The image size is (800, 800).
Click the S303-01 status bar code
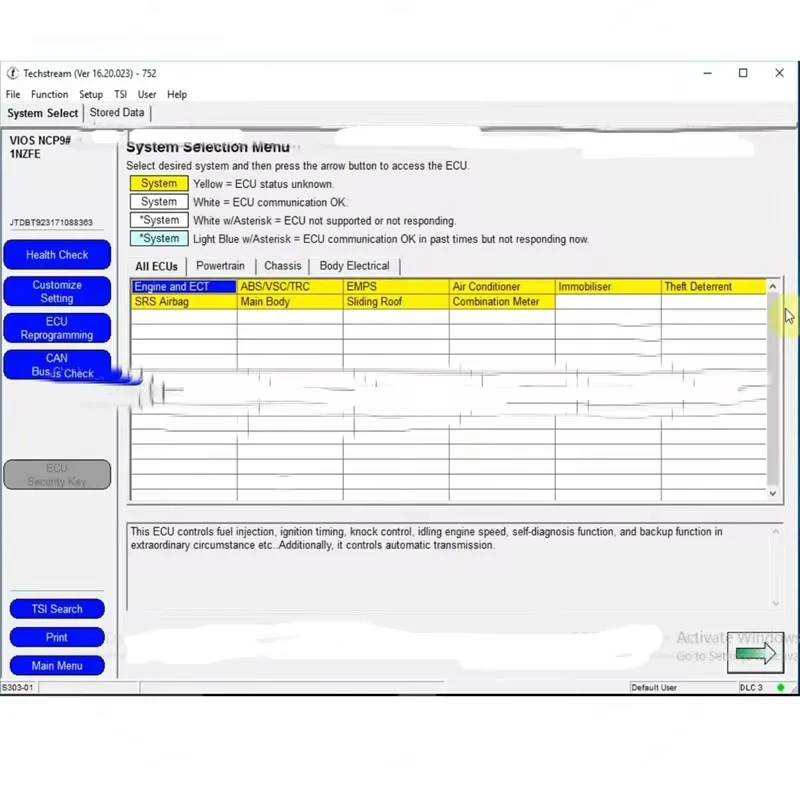pos(18,687)
